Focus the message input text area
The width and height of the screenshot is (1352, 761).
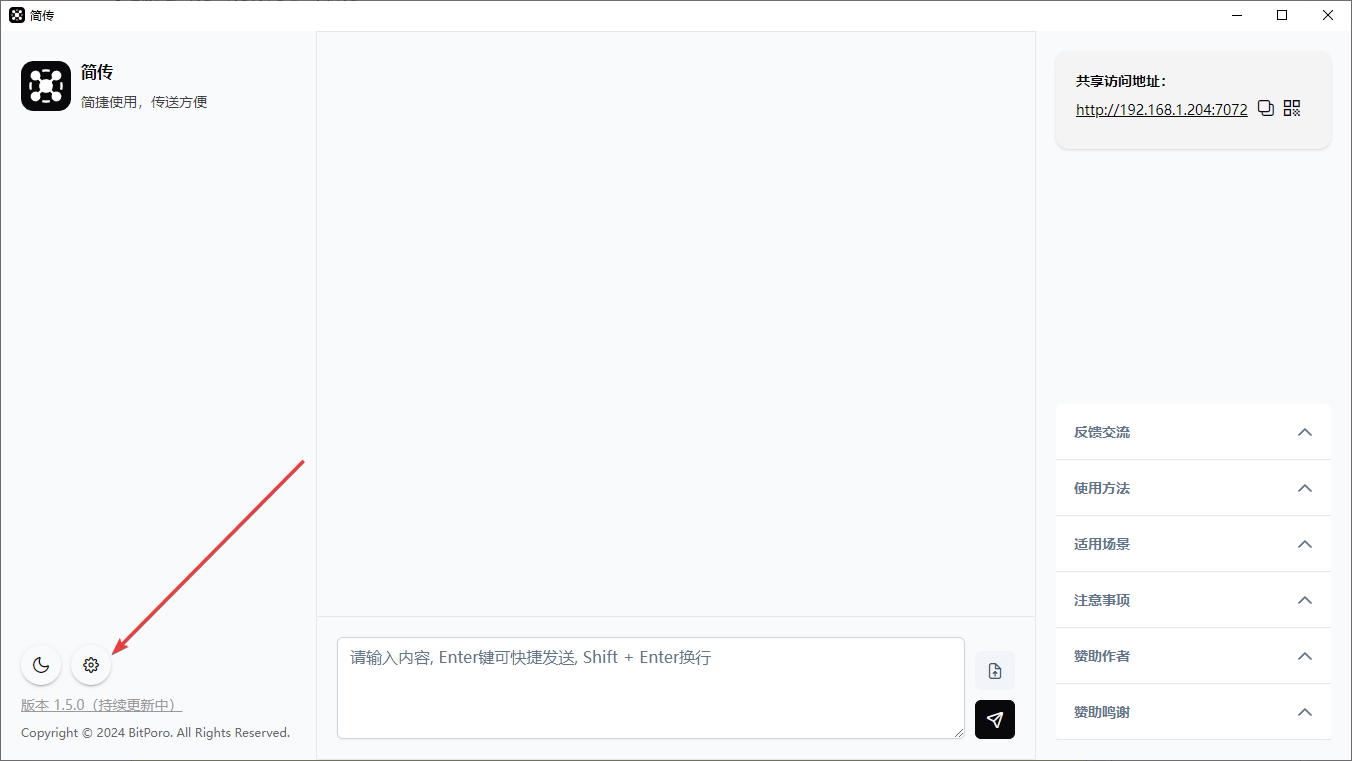[x=651, y=688]
